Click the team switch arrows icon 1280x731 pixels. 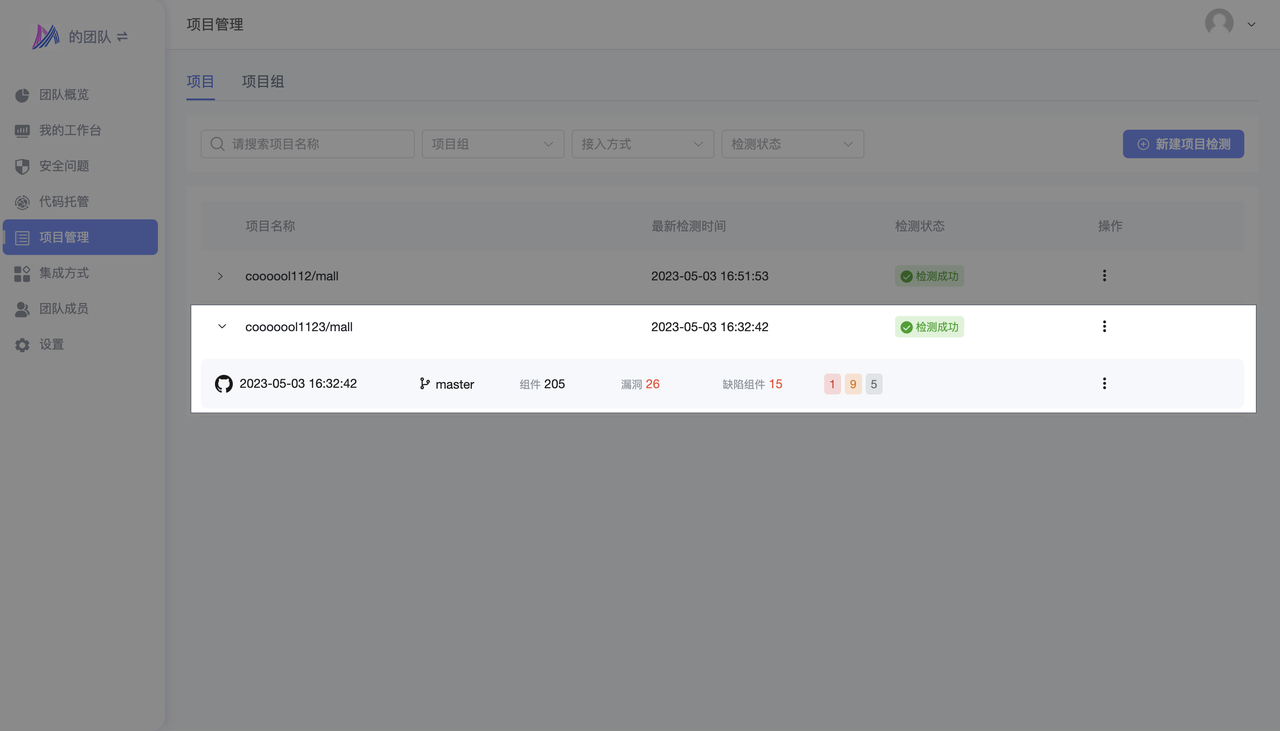click(122, 37)
